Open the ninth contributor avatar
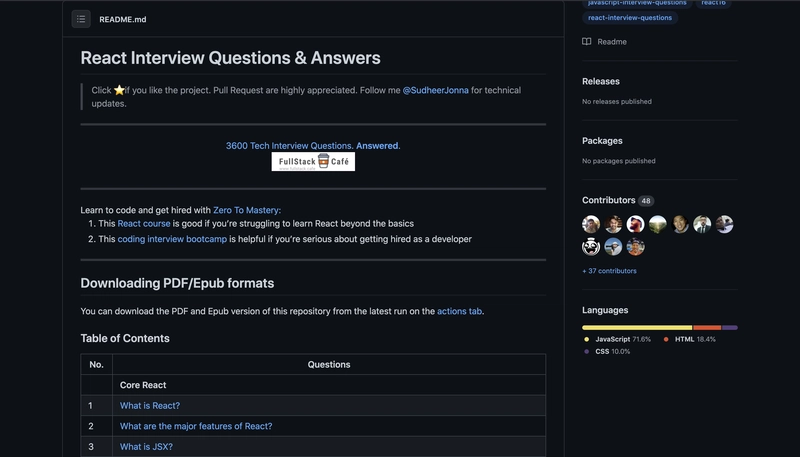Viewport: 800px width, 457px height. click(x=613, y=247)
